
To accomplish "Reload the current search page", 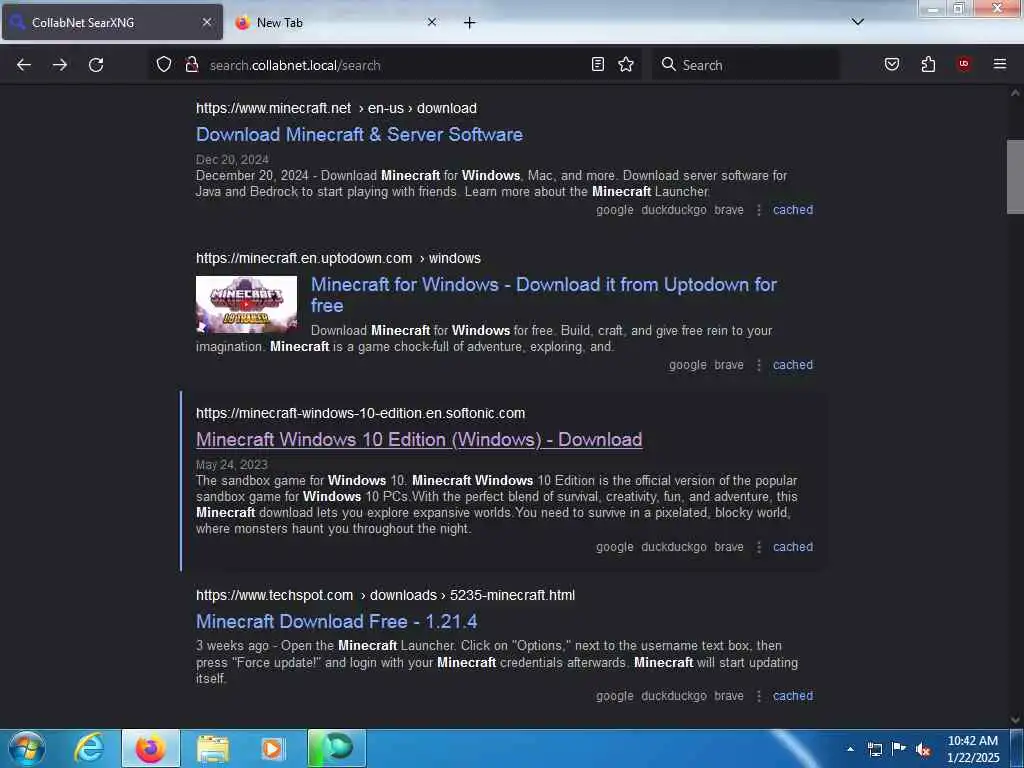I will tap(96, 65).
